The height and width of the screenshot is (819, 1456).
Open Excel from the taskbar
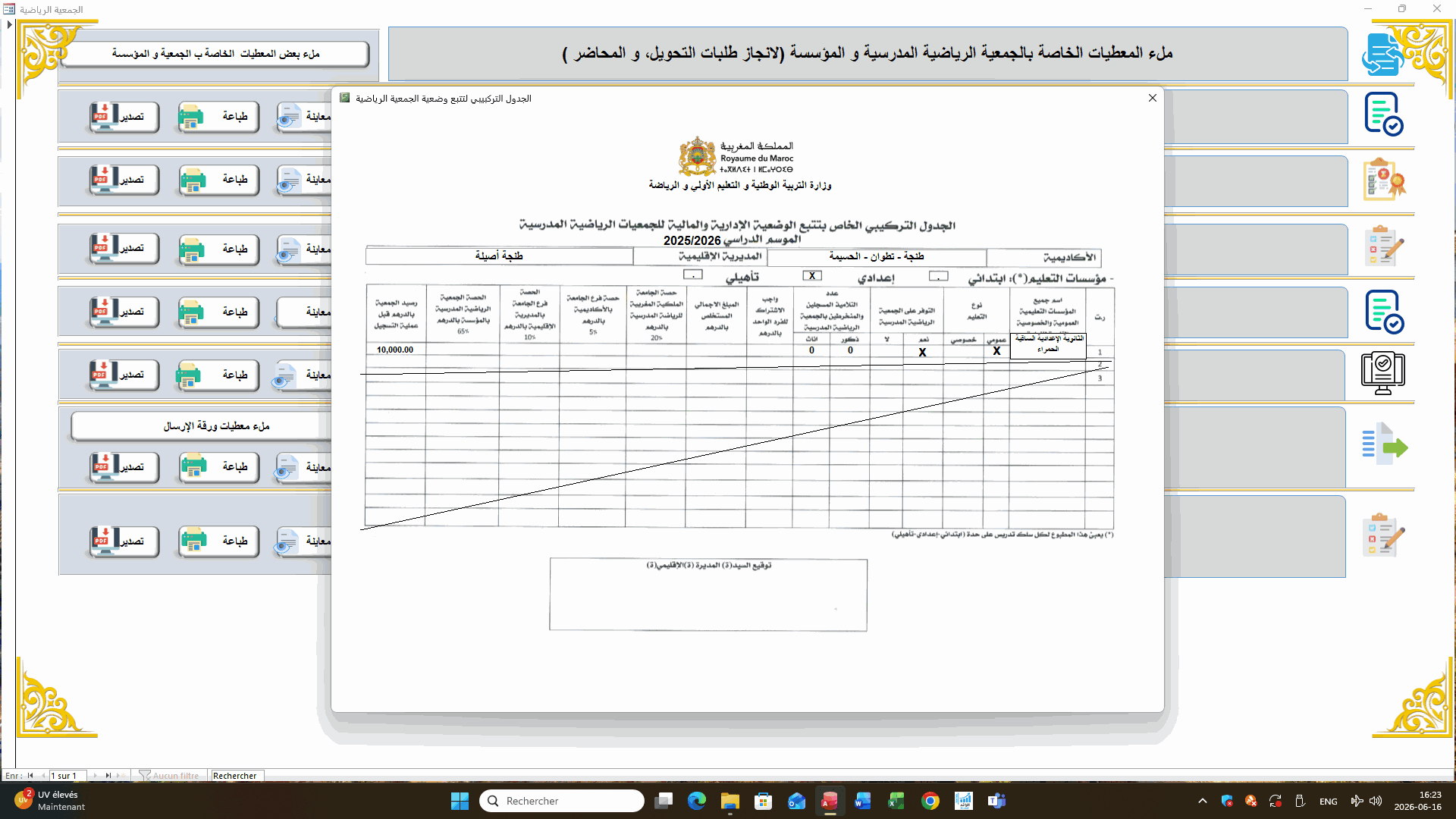[x=896, y=801]
